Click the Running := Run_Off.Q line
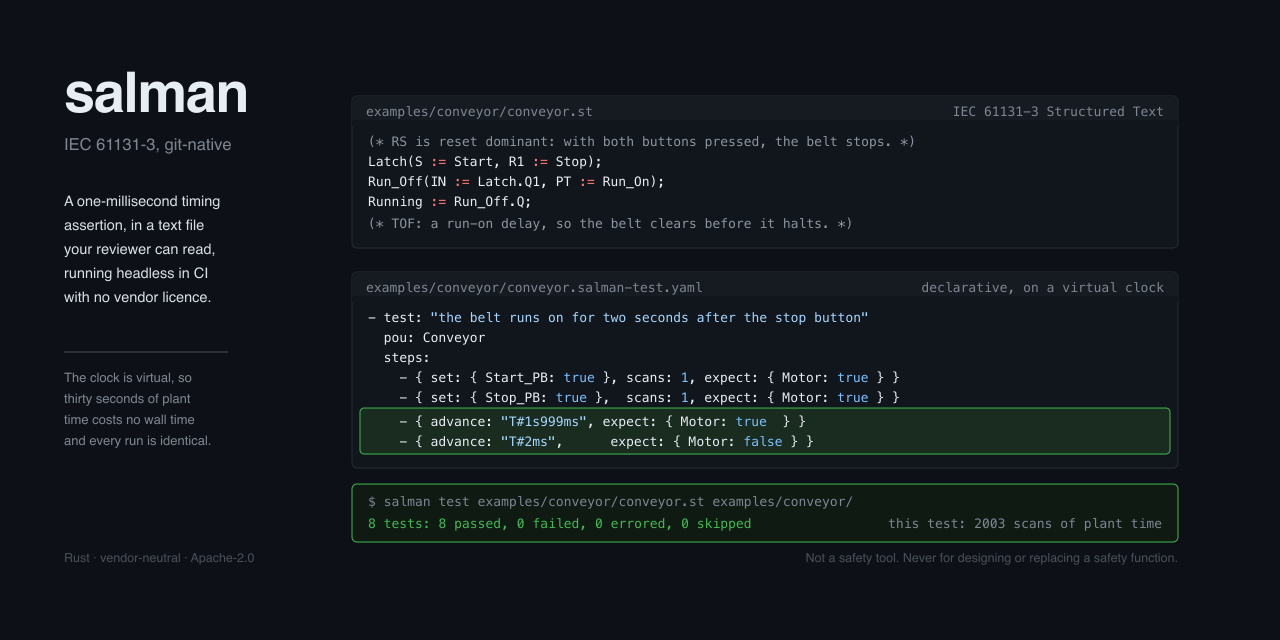Image resolution: width=1280 pixels, height=640 pixels. [x=450, y=202]
